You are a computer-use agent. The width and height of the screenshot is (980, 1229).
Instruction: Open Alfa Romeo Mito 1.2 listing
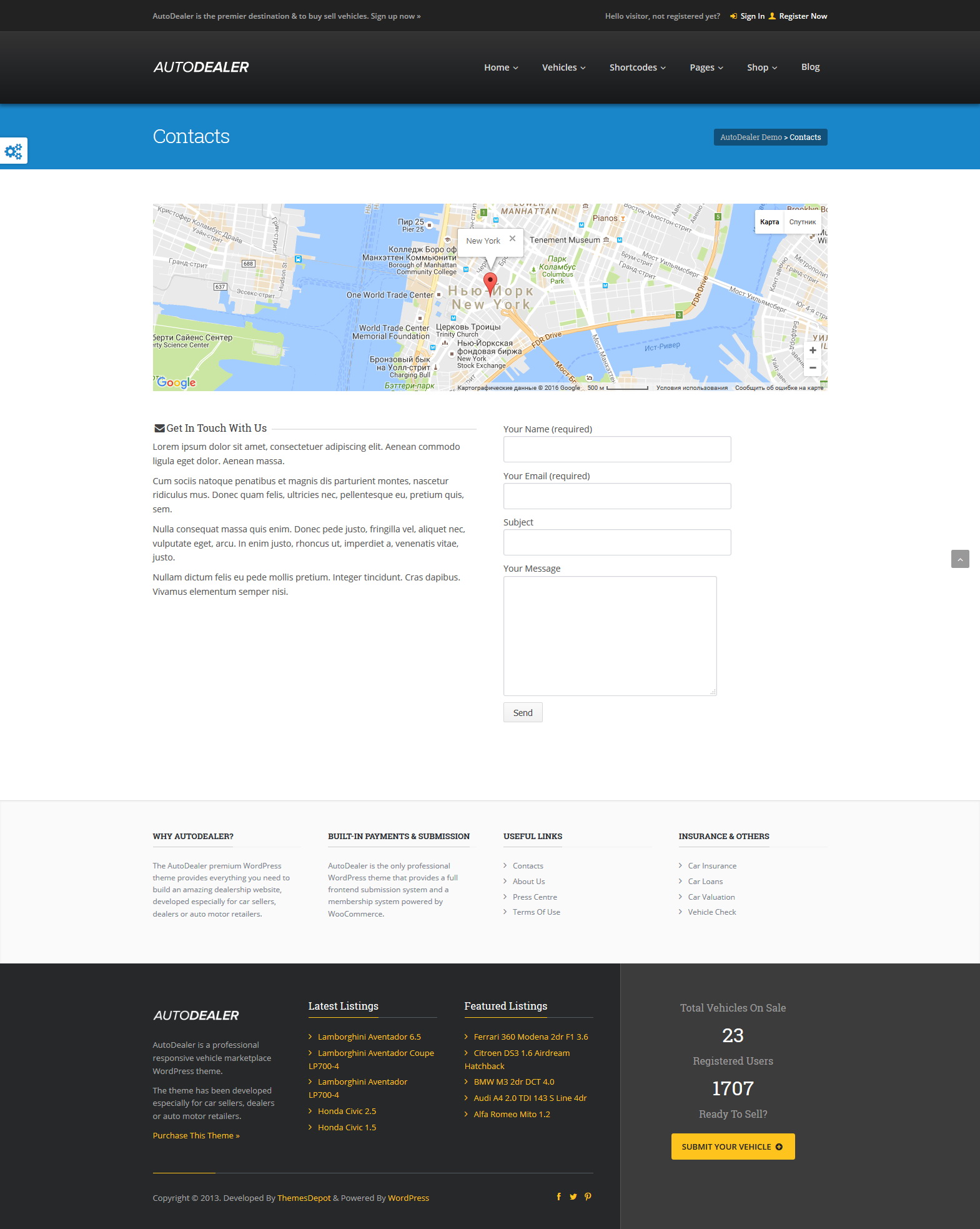pos(512,1114)
